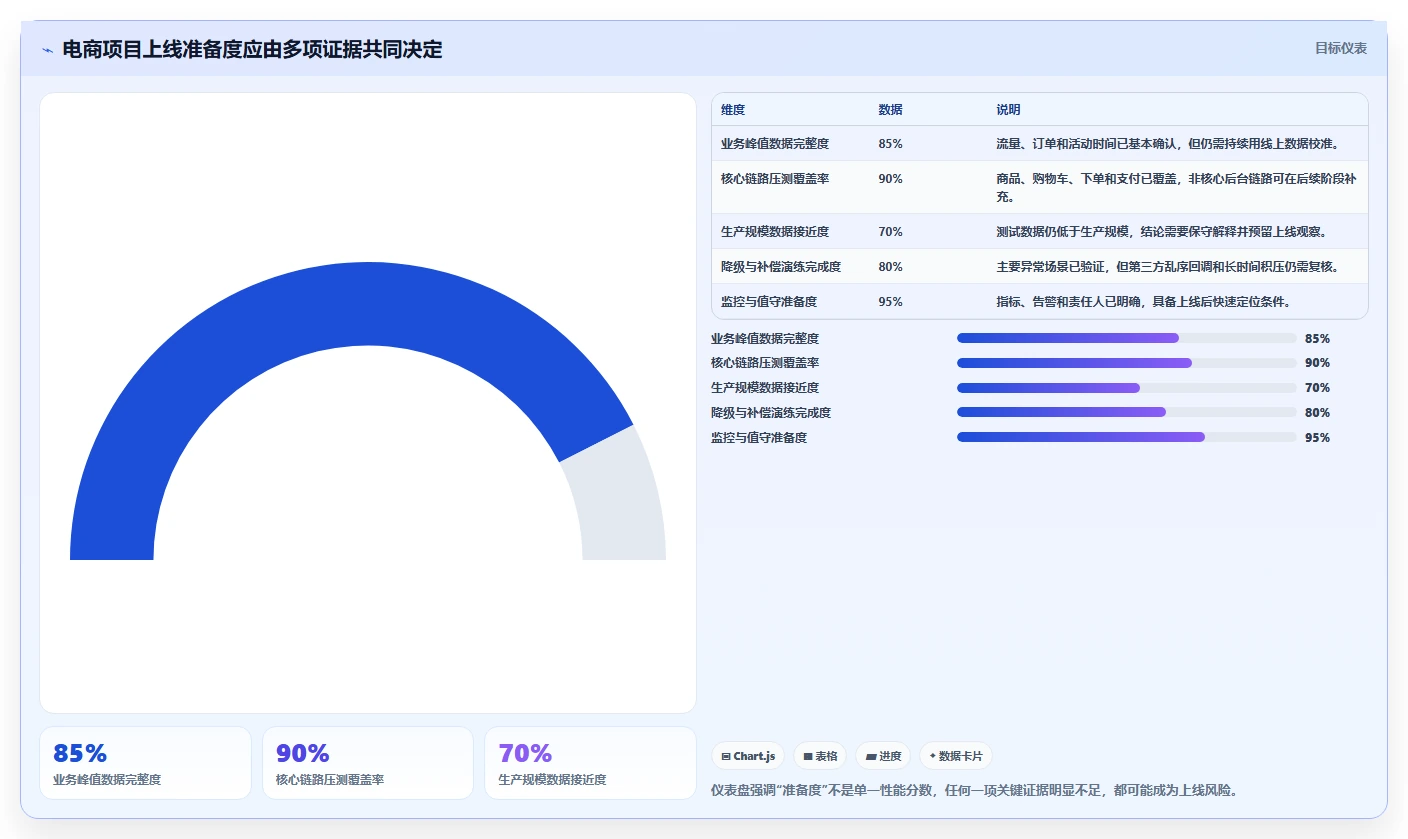Click the 生产规模数据接近度 caption on the 70% card
Viewport: 1408px width, 839px height.
pyautogui.click(x=552, y=779)
